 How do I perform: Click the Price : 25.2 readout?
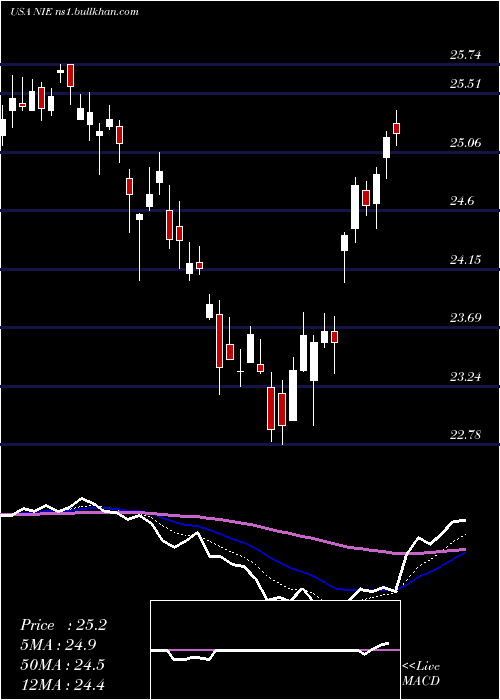coord(63,625)
